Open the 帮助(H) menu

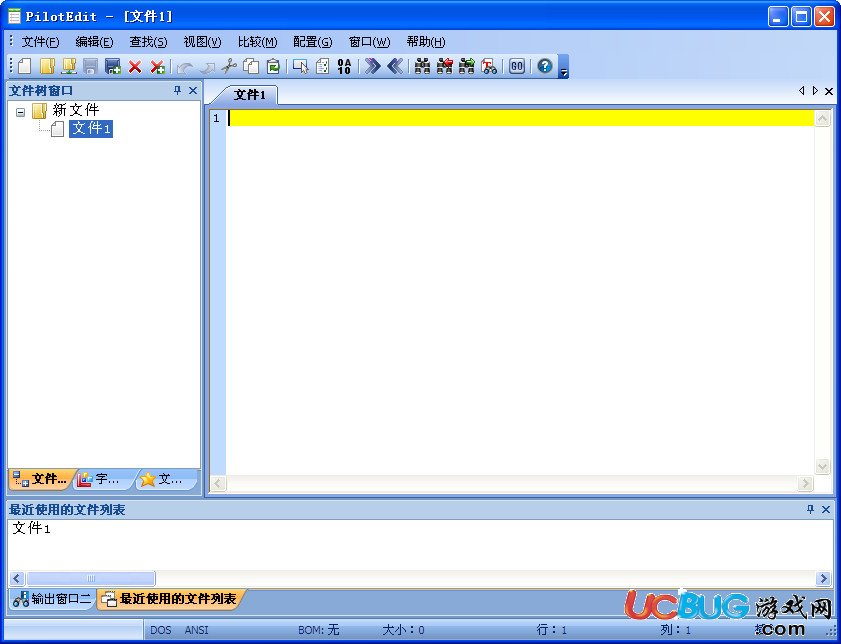[426, 42]
